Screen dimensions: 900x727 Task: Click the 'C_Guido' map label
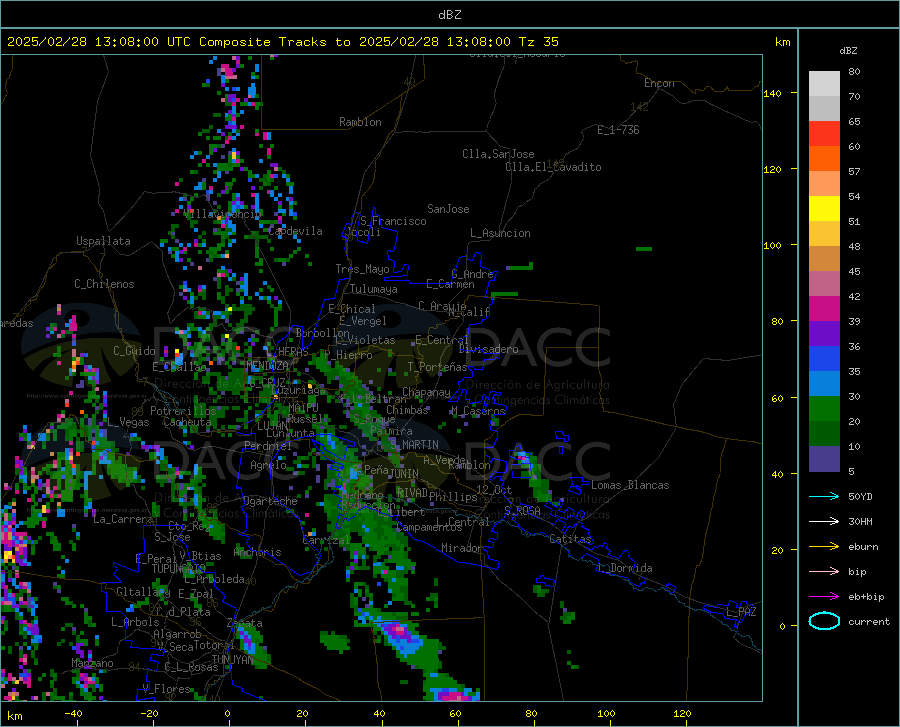(134, 351)
